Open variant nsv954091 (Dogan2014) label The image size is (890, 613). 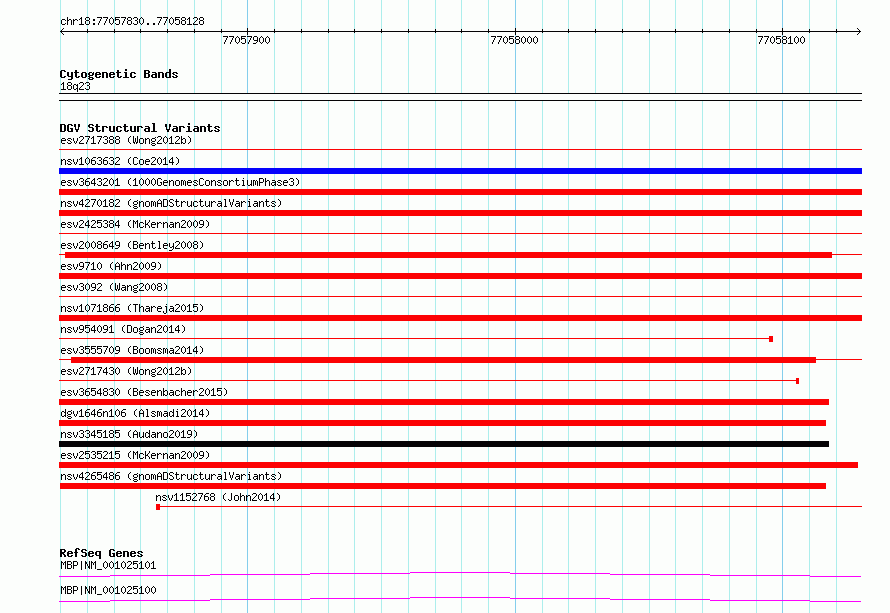[123, 329]
